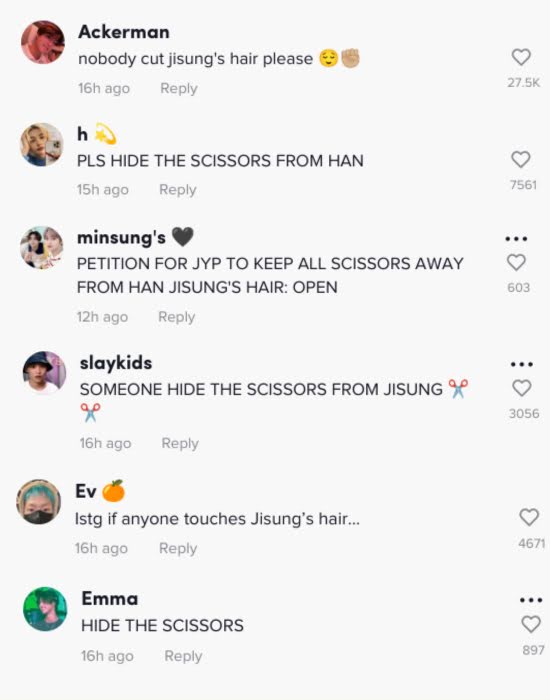Reply to Emma's comment
Viewport: 550px width, 700px height.
tap(183, 656)
